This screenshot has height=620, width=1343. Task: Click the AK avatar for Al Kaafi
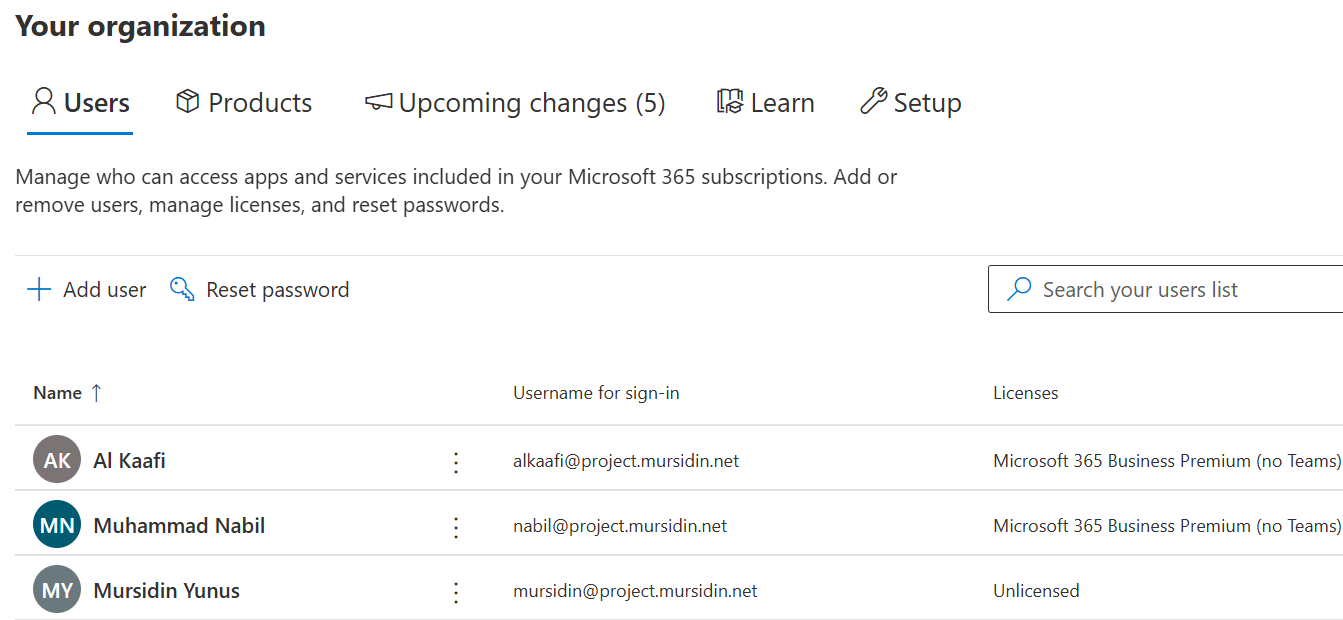click(57, 460)
